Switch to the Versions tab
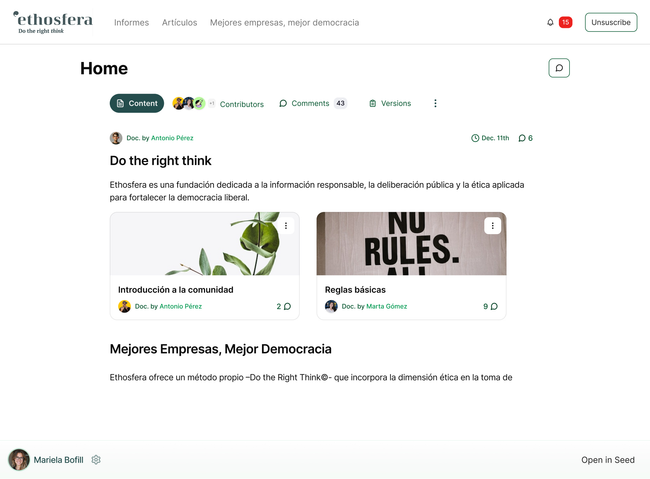650x479 pixels. point(389,103)
